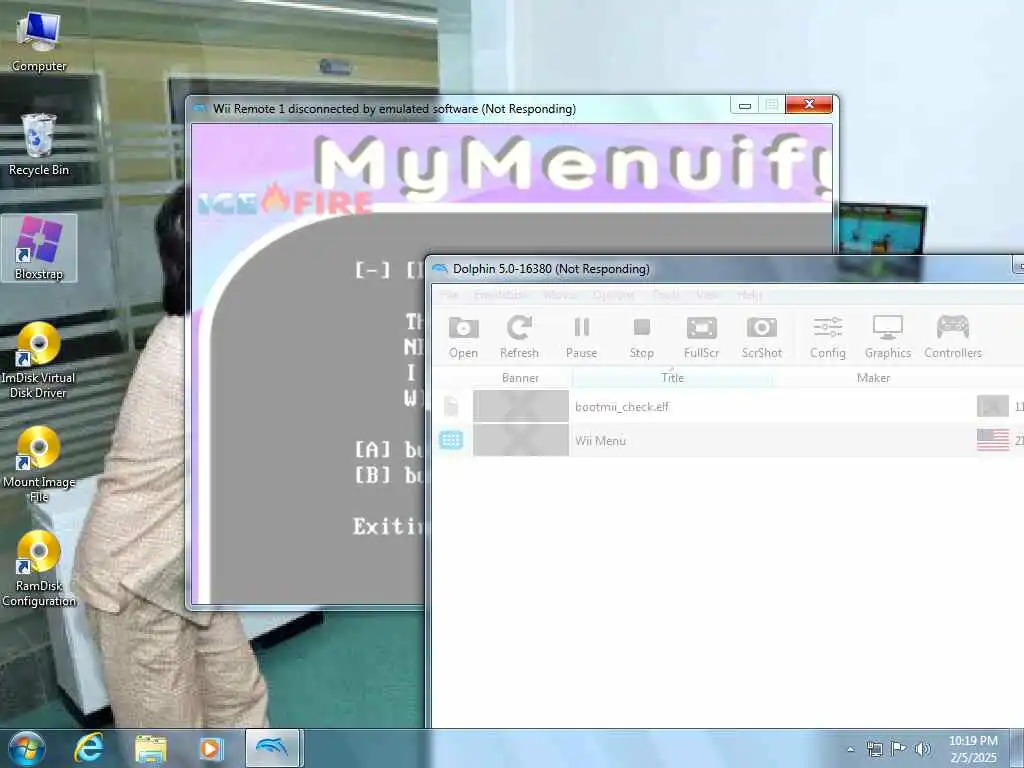Click the Dolphin taskbar button
The image size is (1024, 768).
tap(272, 748)
